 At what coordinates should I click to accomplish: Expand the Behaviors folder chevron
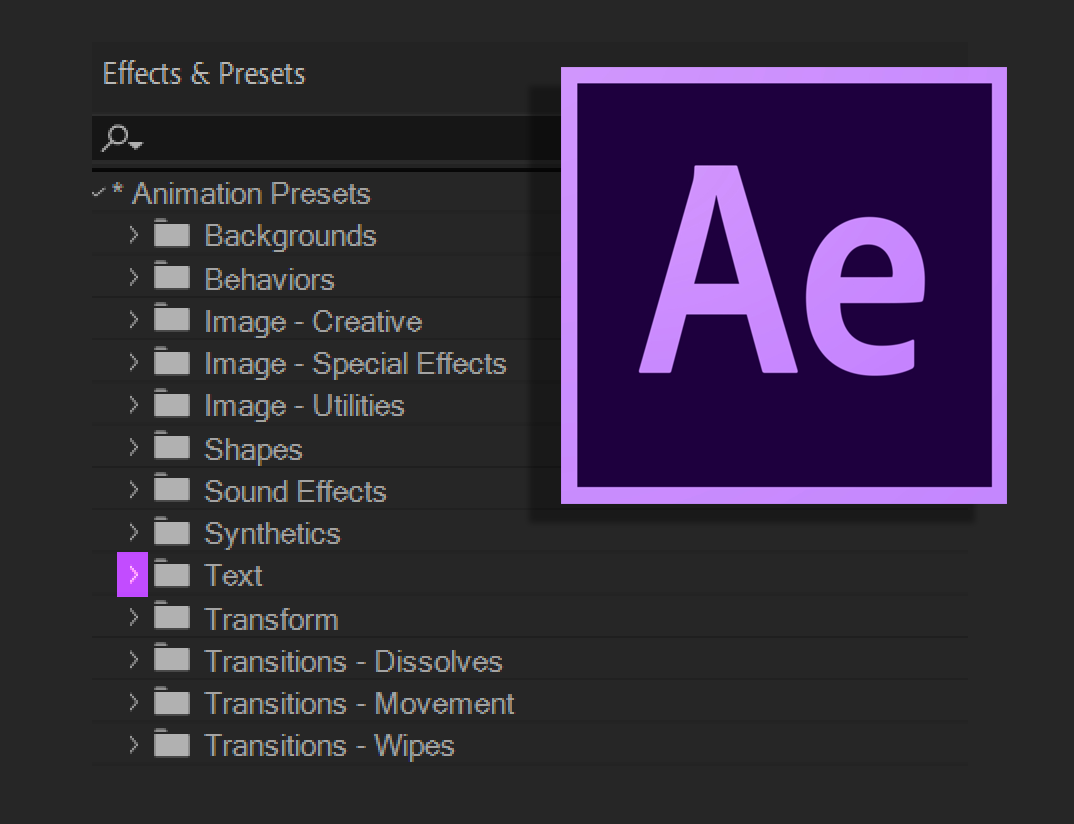[134, 277]
